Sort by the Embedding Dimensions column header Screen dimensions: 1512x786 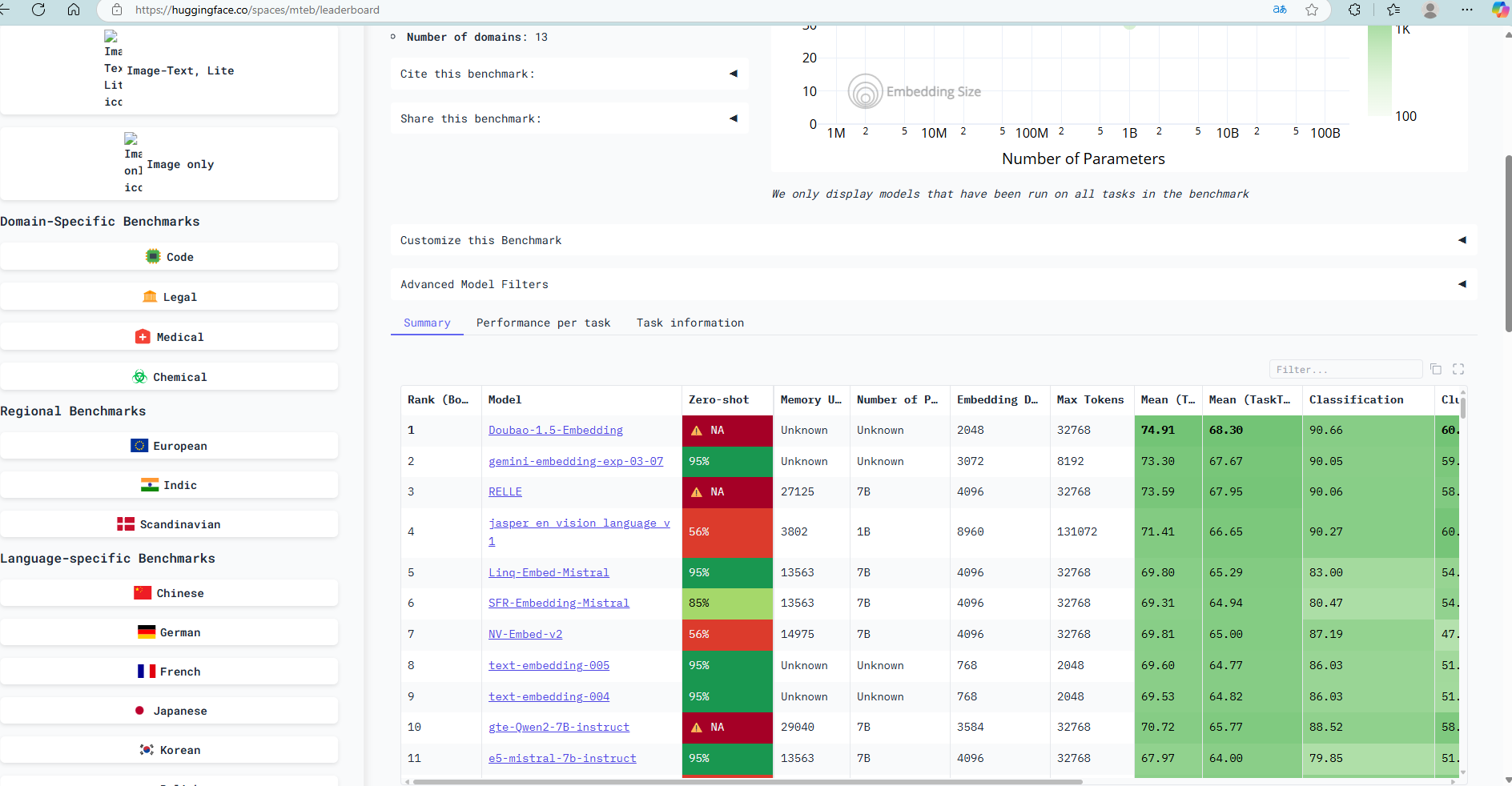[x=999, y=399]
